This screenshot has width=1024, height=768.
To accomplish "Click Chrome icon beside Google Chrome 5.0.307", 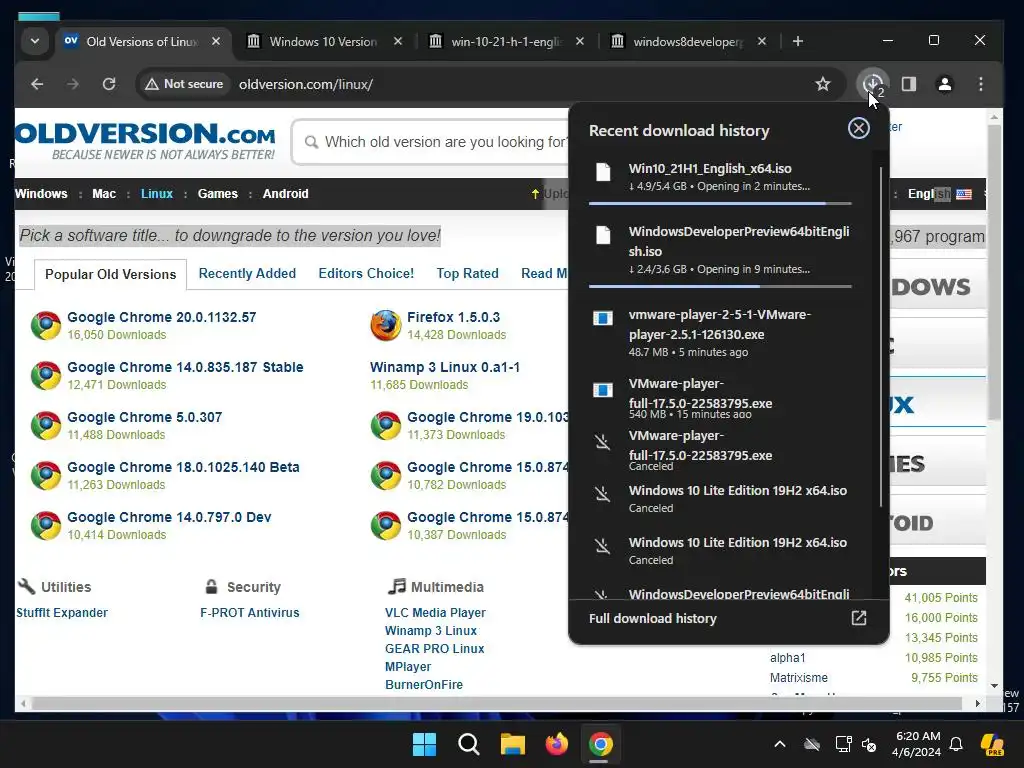I will coord(46,424).
